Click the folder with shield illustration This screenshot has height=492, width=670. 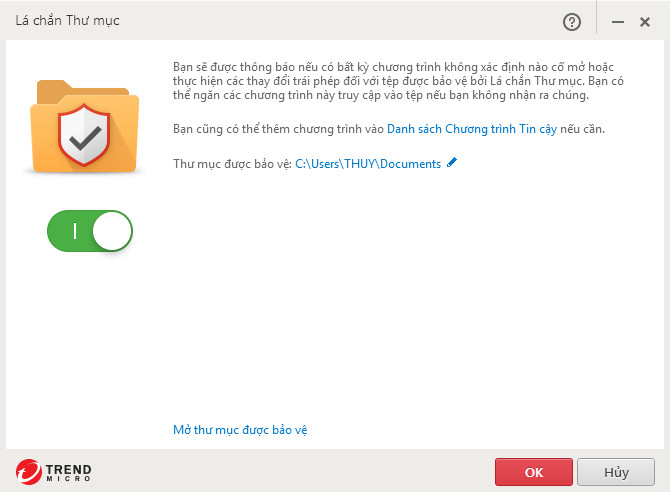tap(85, 127)
